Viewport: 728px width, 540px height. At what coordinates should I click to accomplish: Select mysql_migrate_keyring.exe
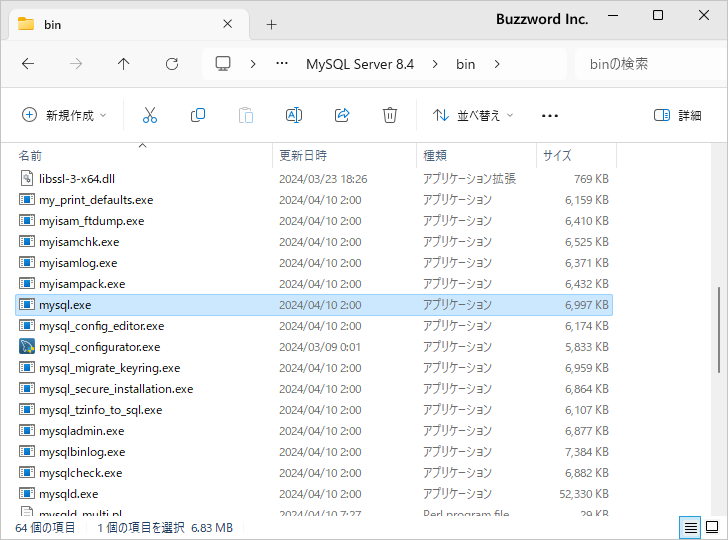coord(314,368)
